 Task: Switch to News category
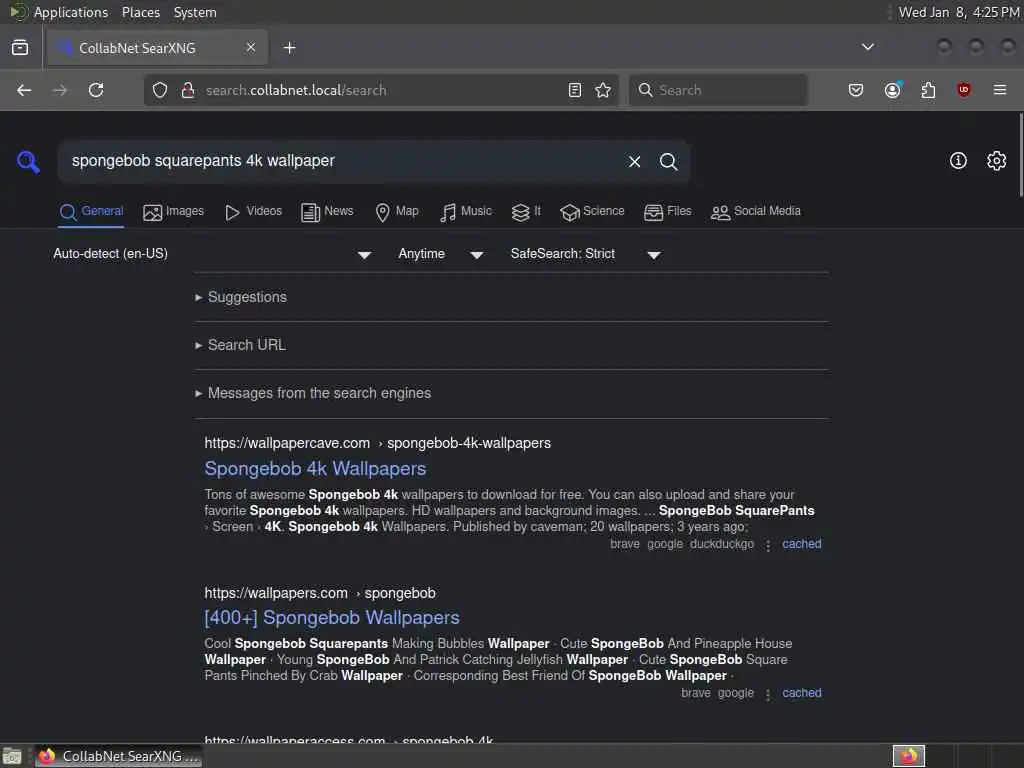(x=327, y=212)
